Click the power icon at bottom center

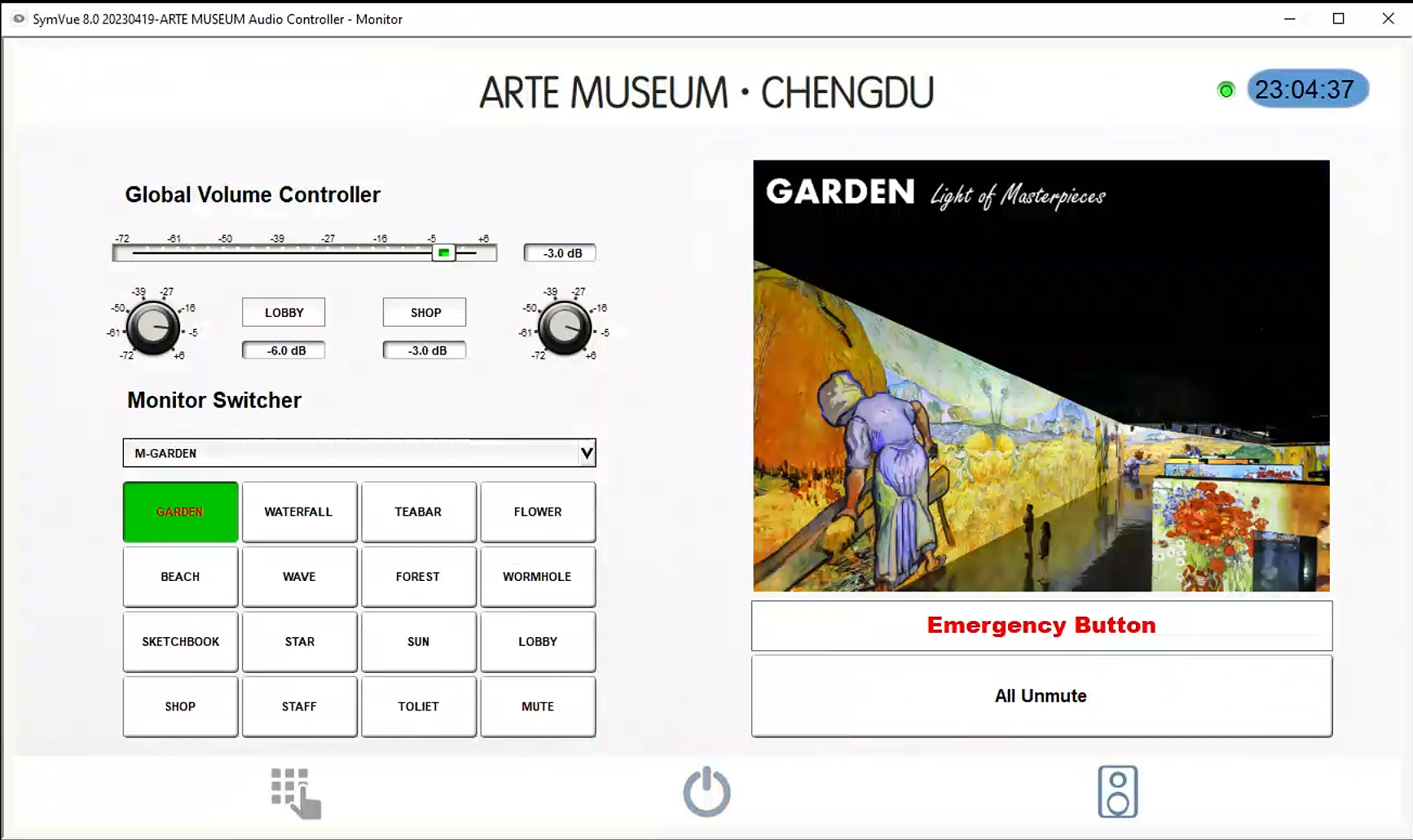pyautogui.click(x=706, y=791)
